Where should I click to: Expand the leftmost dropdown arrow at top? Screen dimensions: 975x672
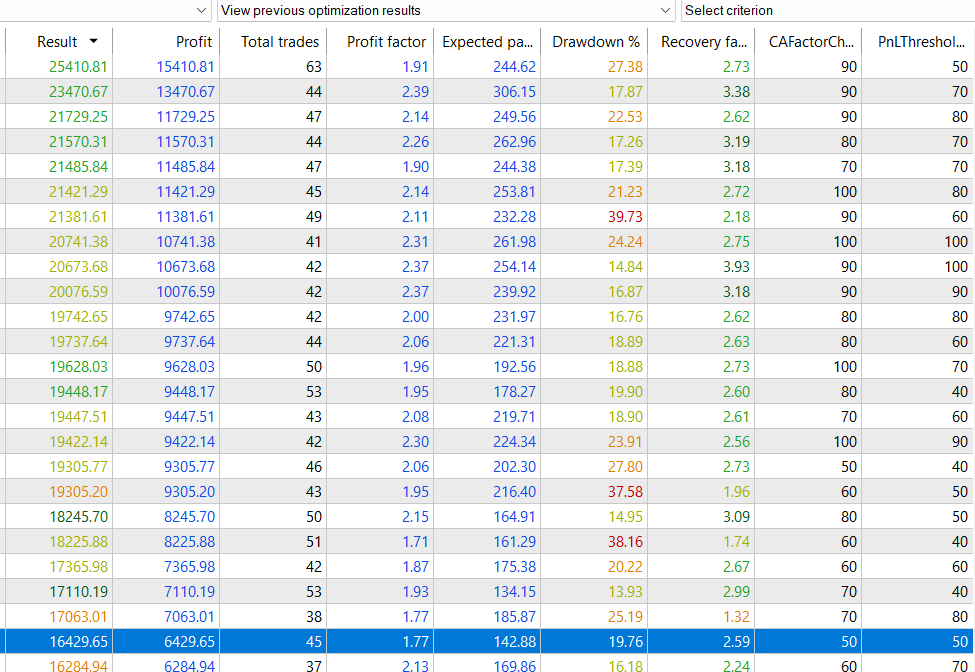coord(203,10)
